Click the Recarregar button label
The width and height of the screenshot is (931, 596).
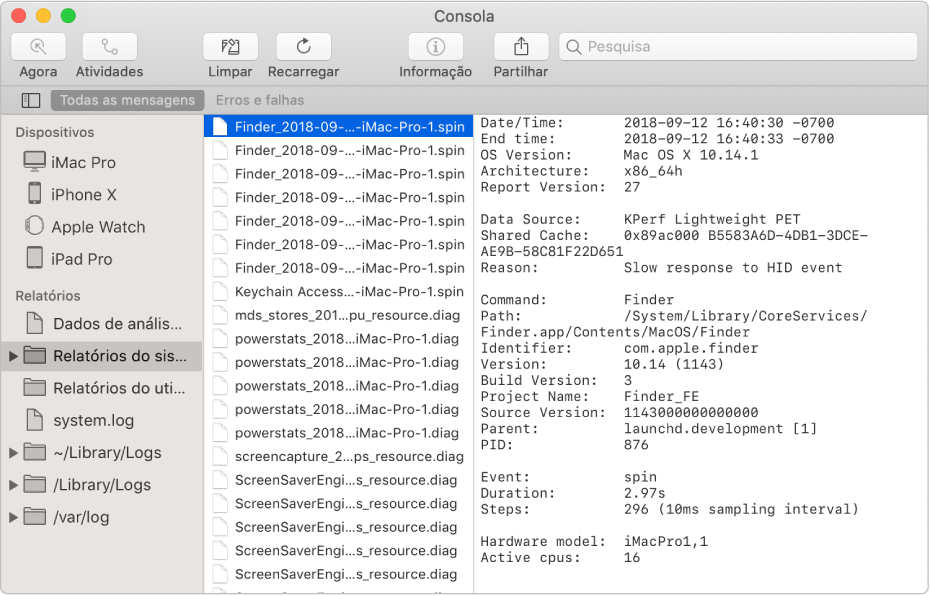pyautogui.click(x=303, y=72)
